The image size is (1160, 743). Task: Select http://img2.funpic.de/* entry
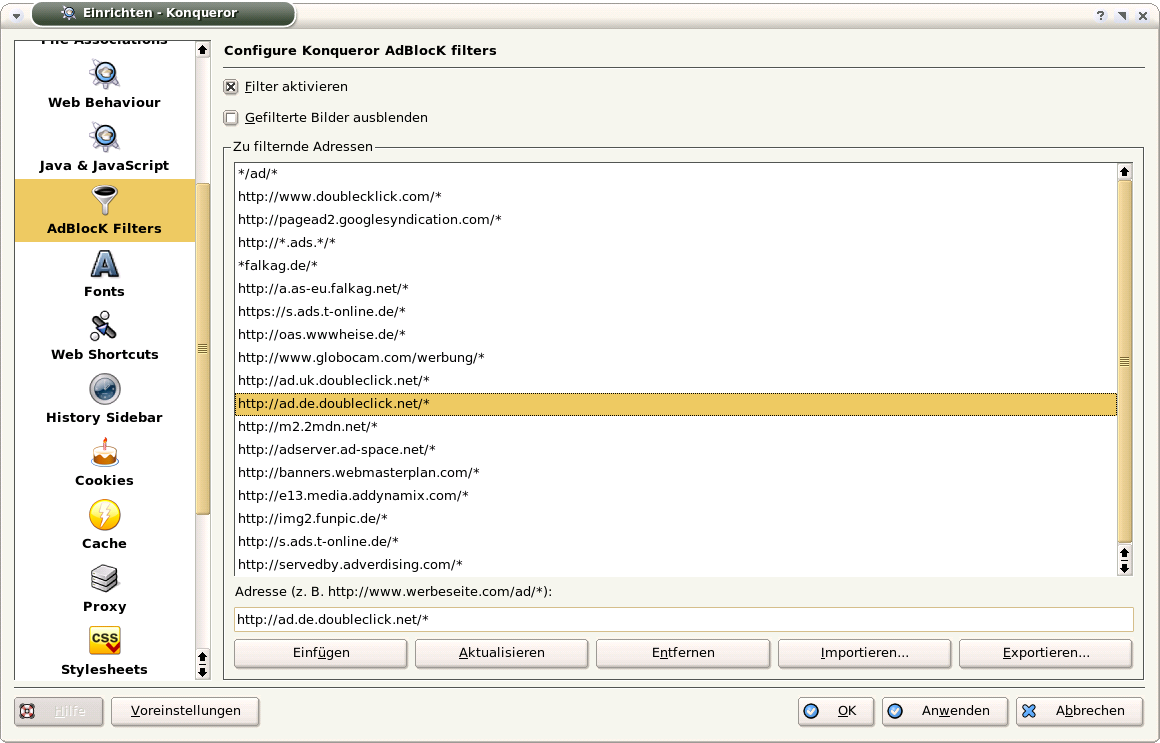pos(675,519)
